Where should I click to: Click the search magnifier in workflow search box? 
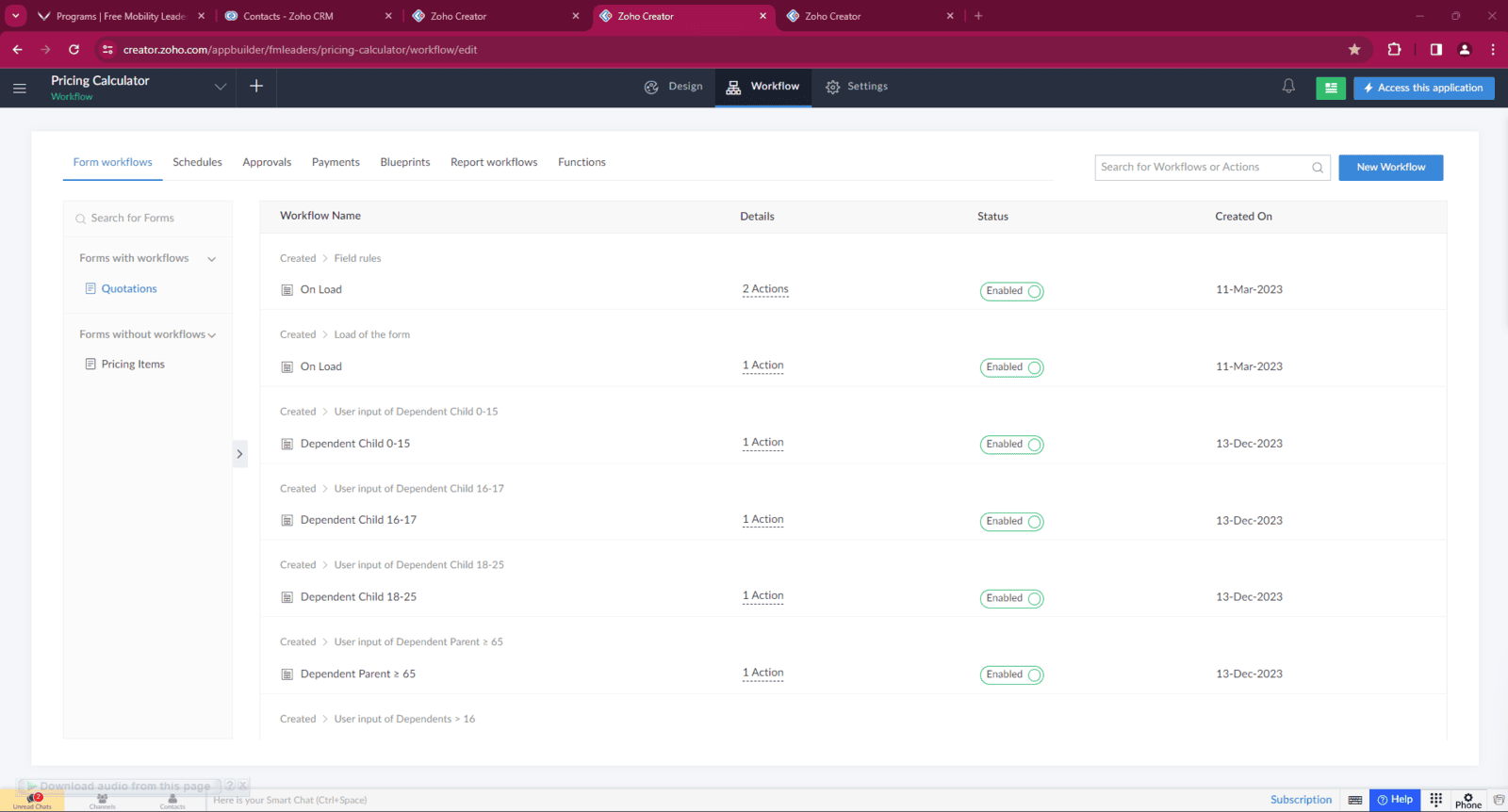[x=1318, y=168]
